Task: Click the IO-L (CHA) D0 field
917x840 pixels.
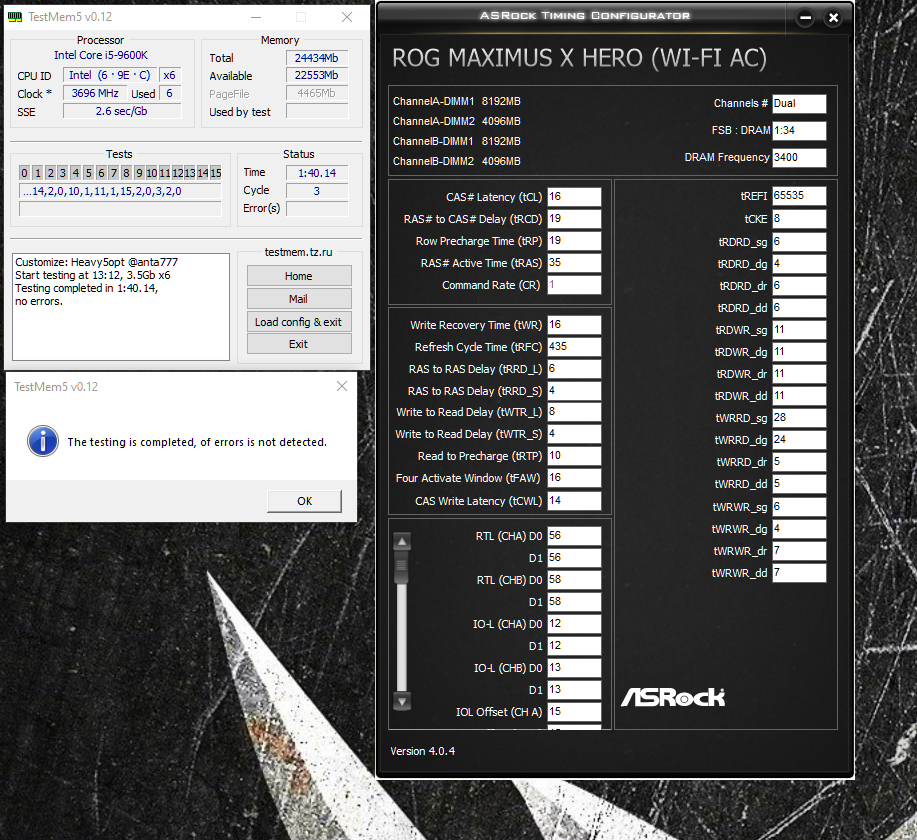Action: coord(574,624)
